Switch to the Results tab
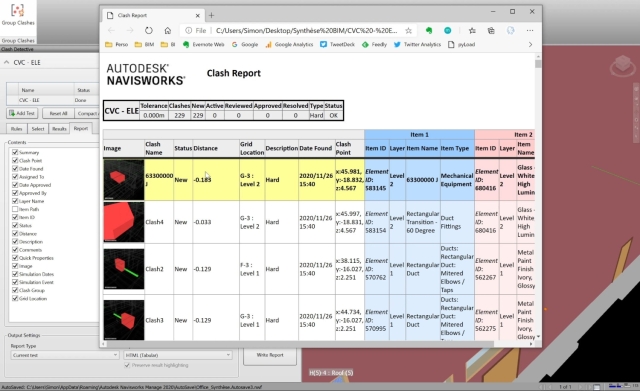 (59, 129)
